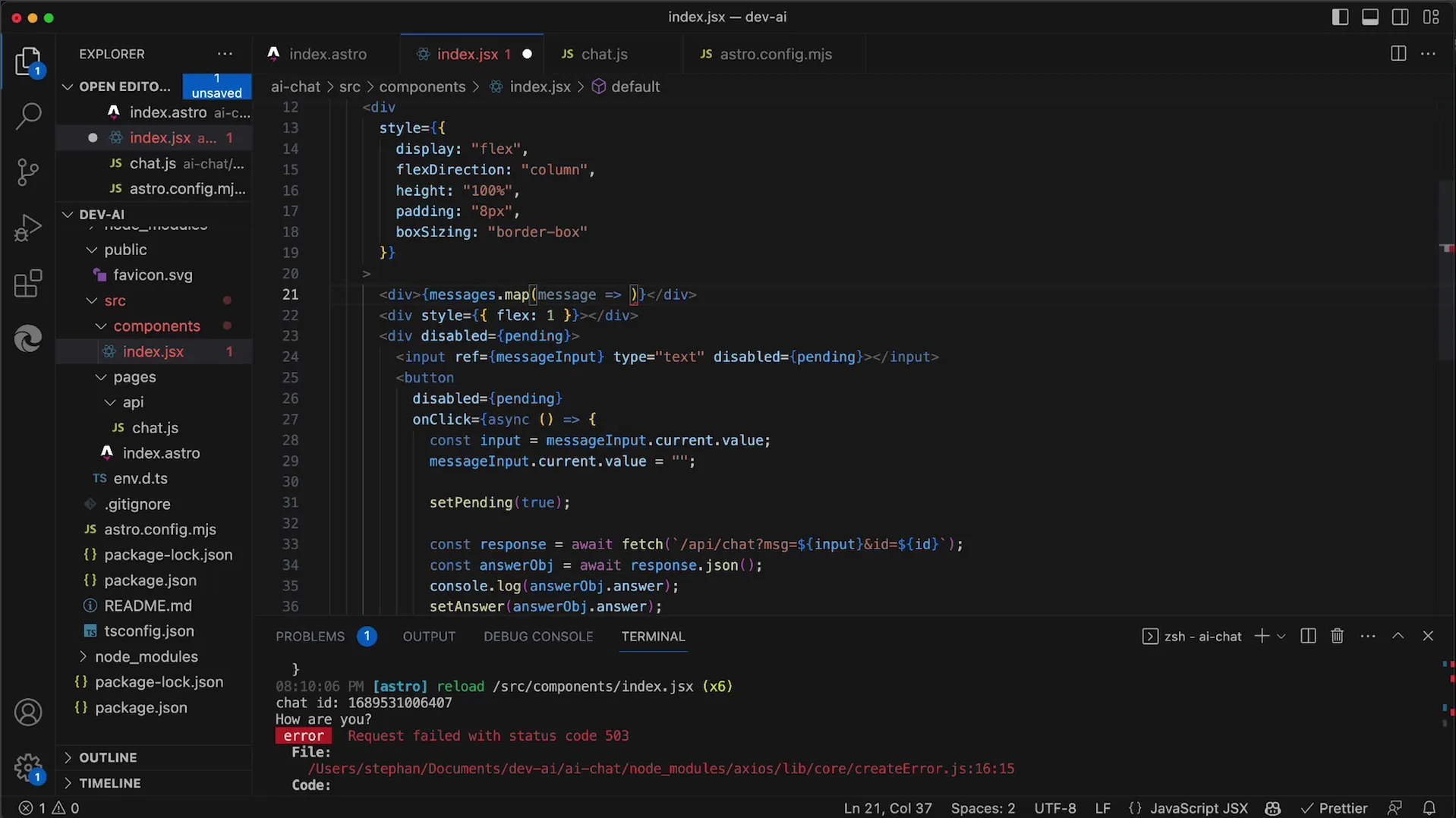The image size is (1456, 818).
Task: Kill the terminal with trash icon
Action: pyautogui.click(x=1338, y=636)
